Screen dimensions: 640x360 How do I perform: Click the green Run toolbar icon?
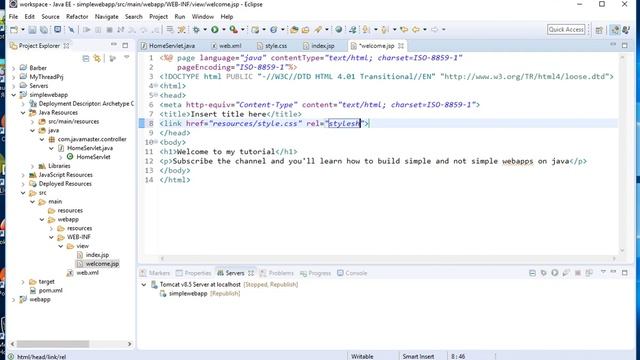click(x=215, y=29)
